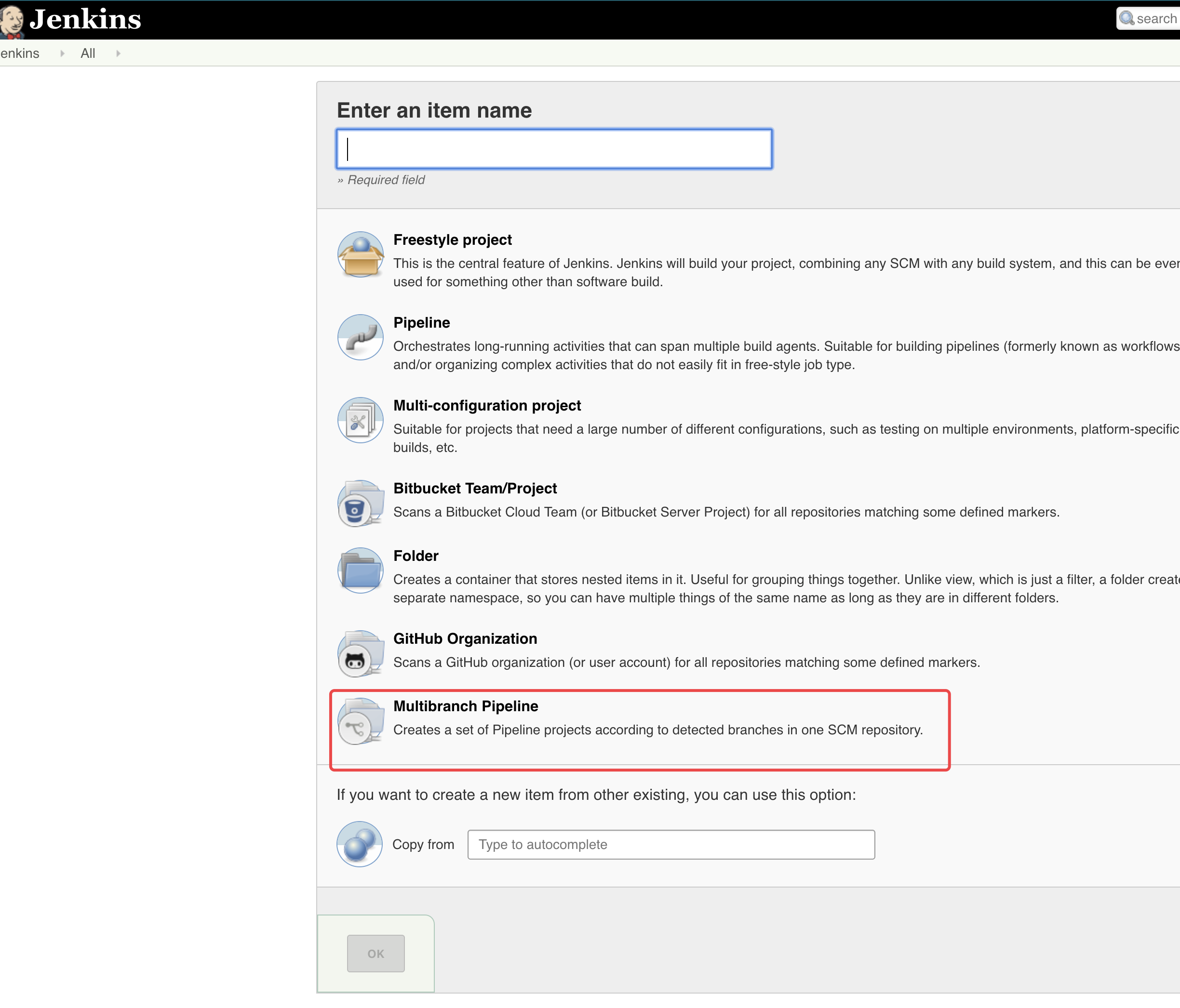Image resolution: width=1180 pixels, height=1008 pixels.
Task: Open the All breadcrumb link
Action: [x=88, y=53]
